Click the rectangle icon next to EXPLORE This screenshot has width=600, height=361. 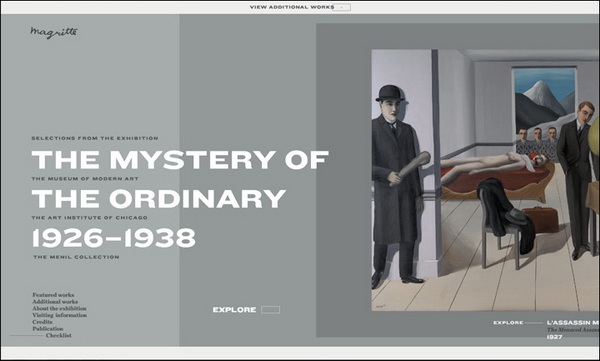click(271, 310)
